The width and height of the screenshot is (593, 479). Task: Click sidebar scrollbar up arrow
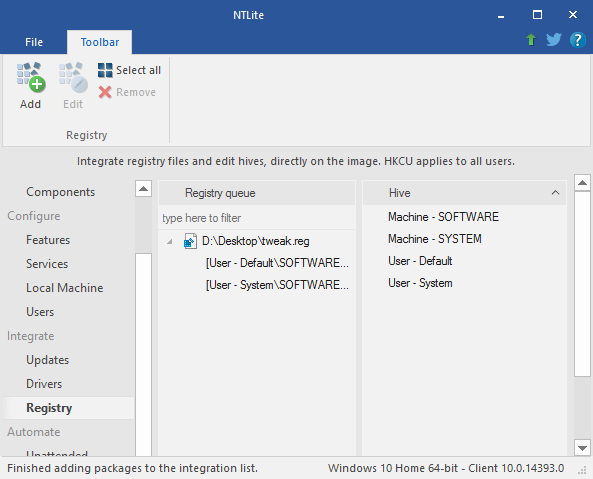pyautogui.click(x=143, y=188)
